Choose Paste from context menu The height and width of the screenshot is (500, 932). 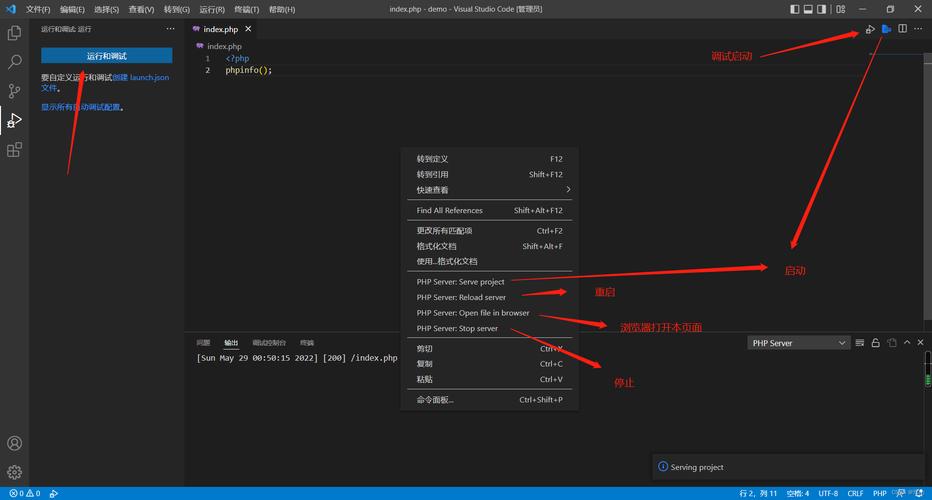coord(490,379)
